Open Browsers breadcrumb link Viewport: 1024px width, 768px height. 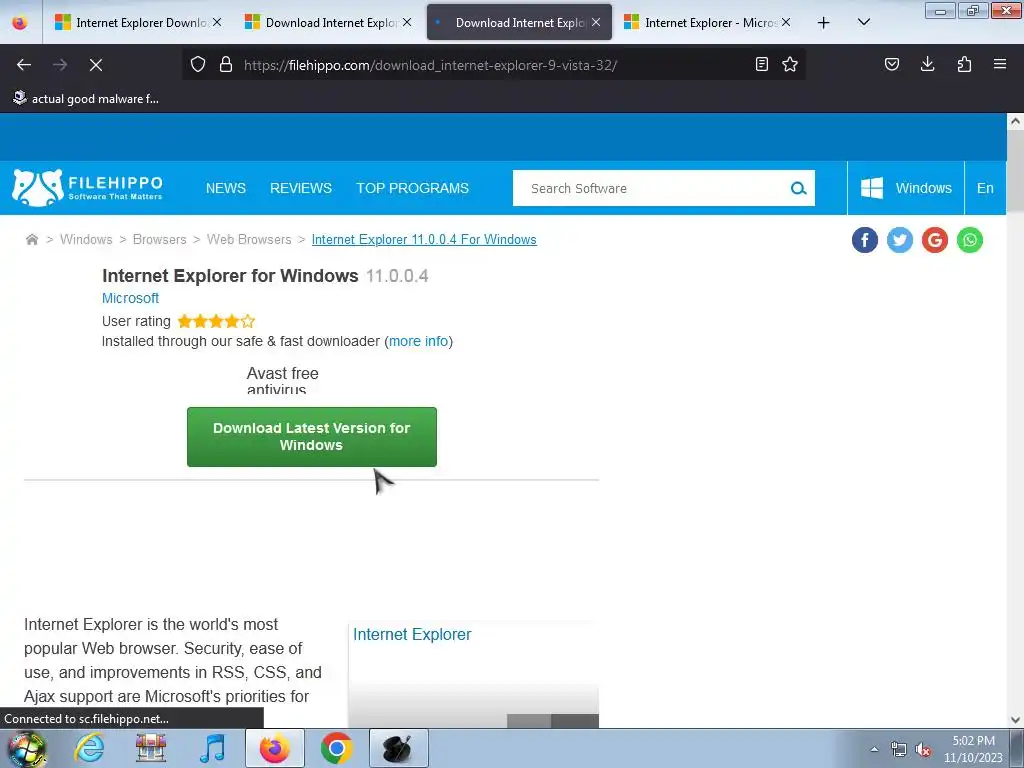[x=159, y=240]
